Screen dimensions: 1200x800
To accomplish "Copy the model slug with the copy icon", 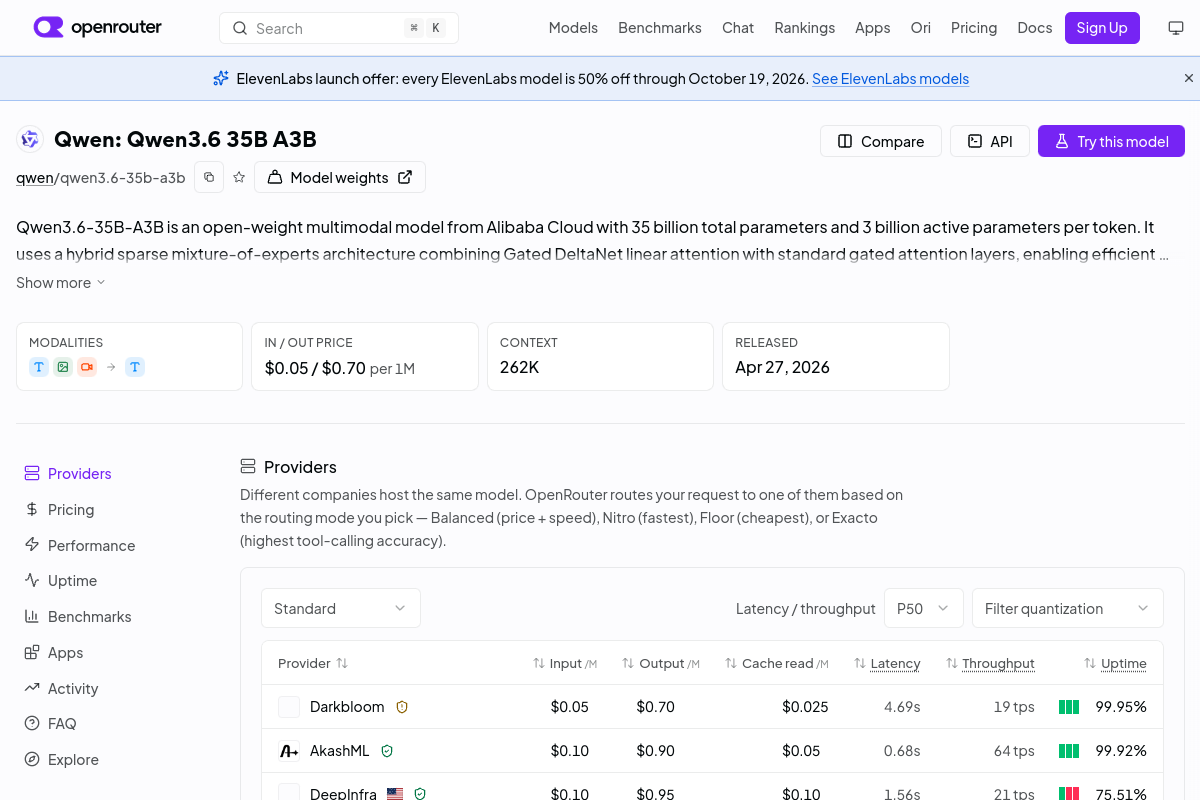I will (x=209, y=177).
